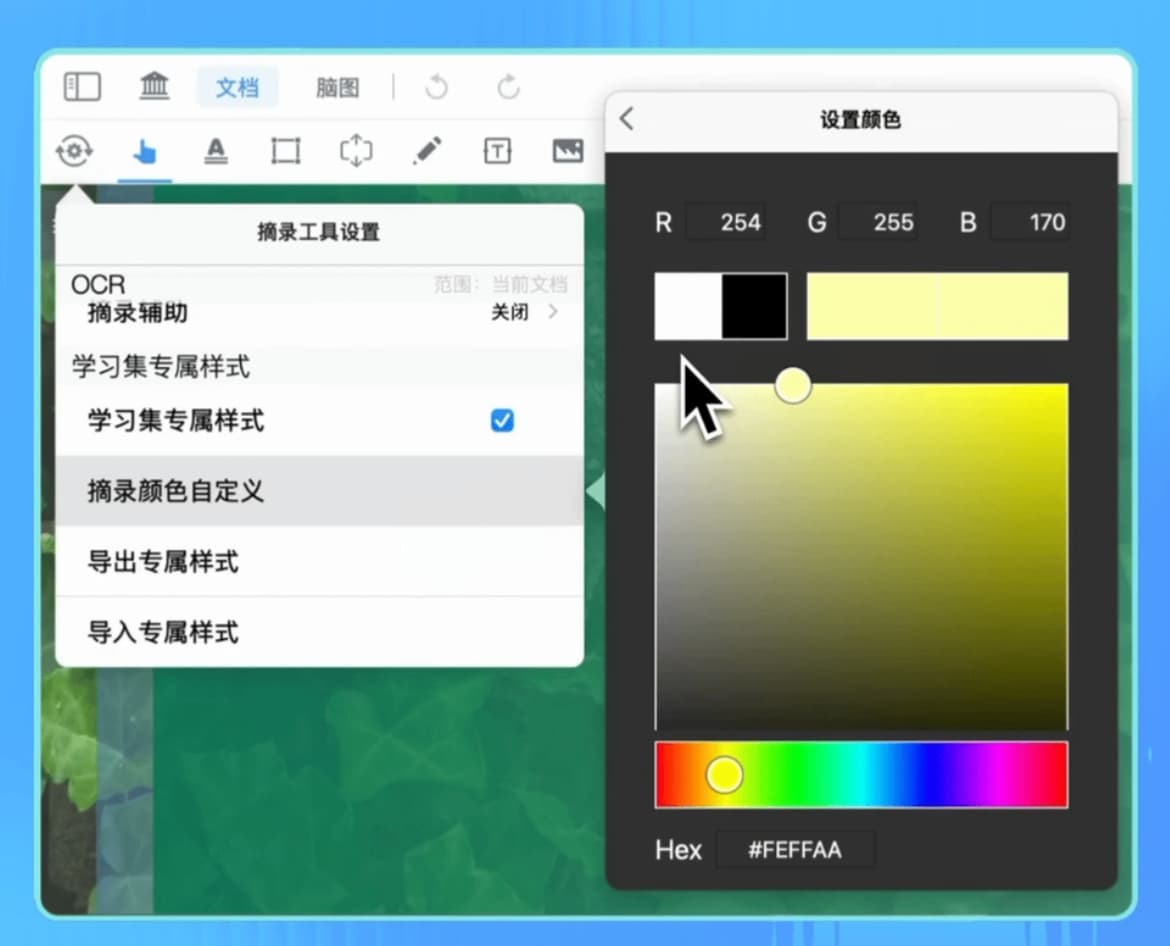Viewport: 1170px width, 946px height.
Task: Switch to the 脑图 tab
Action: [x=337, y=87]
